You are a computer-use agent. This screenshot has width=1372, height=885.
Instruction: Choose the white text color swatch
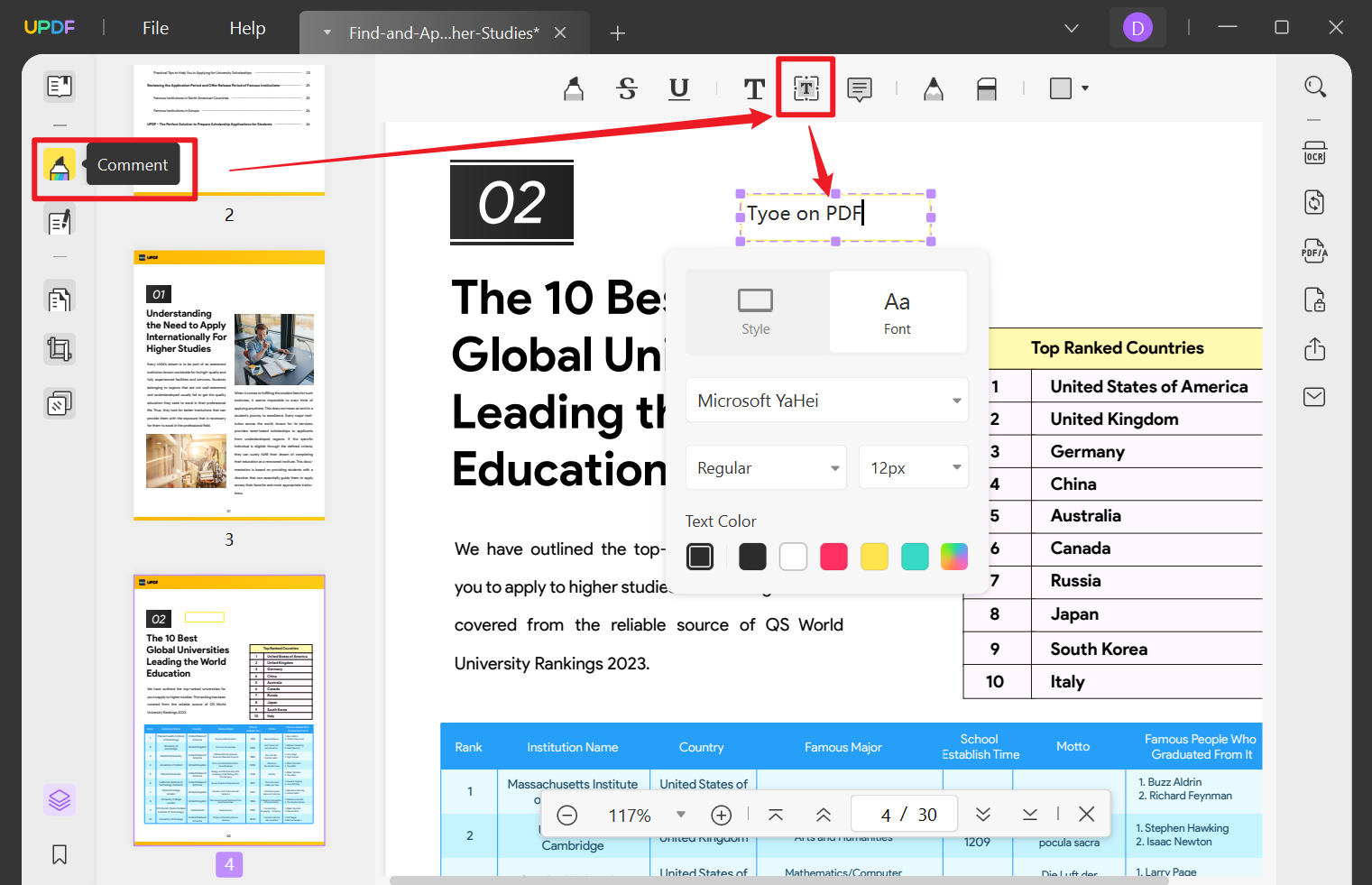(x=793, y=557)
